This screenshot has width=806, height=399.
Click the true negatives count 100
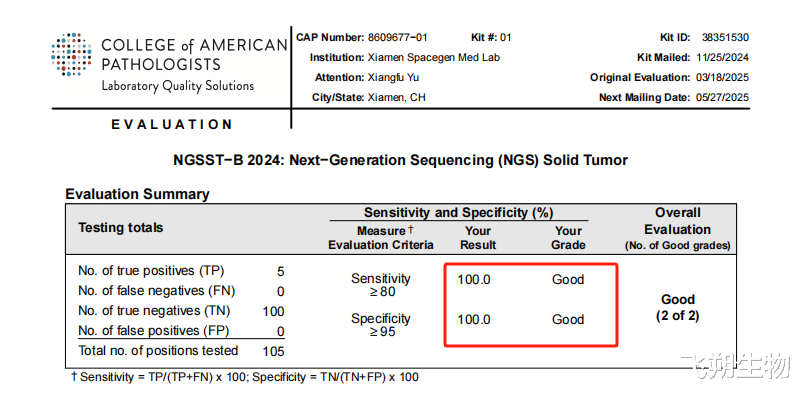[273, 312]
